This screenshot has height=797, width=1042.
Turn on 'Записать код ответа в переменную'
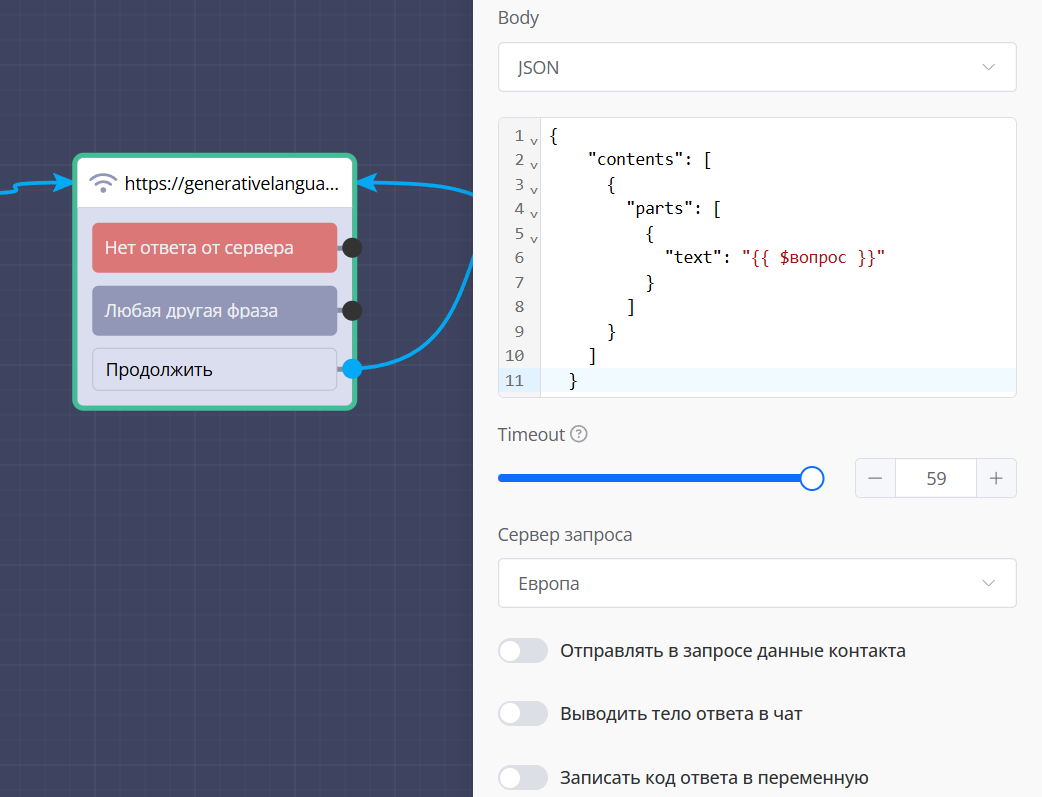[x=523, y=777]
